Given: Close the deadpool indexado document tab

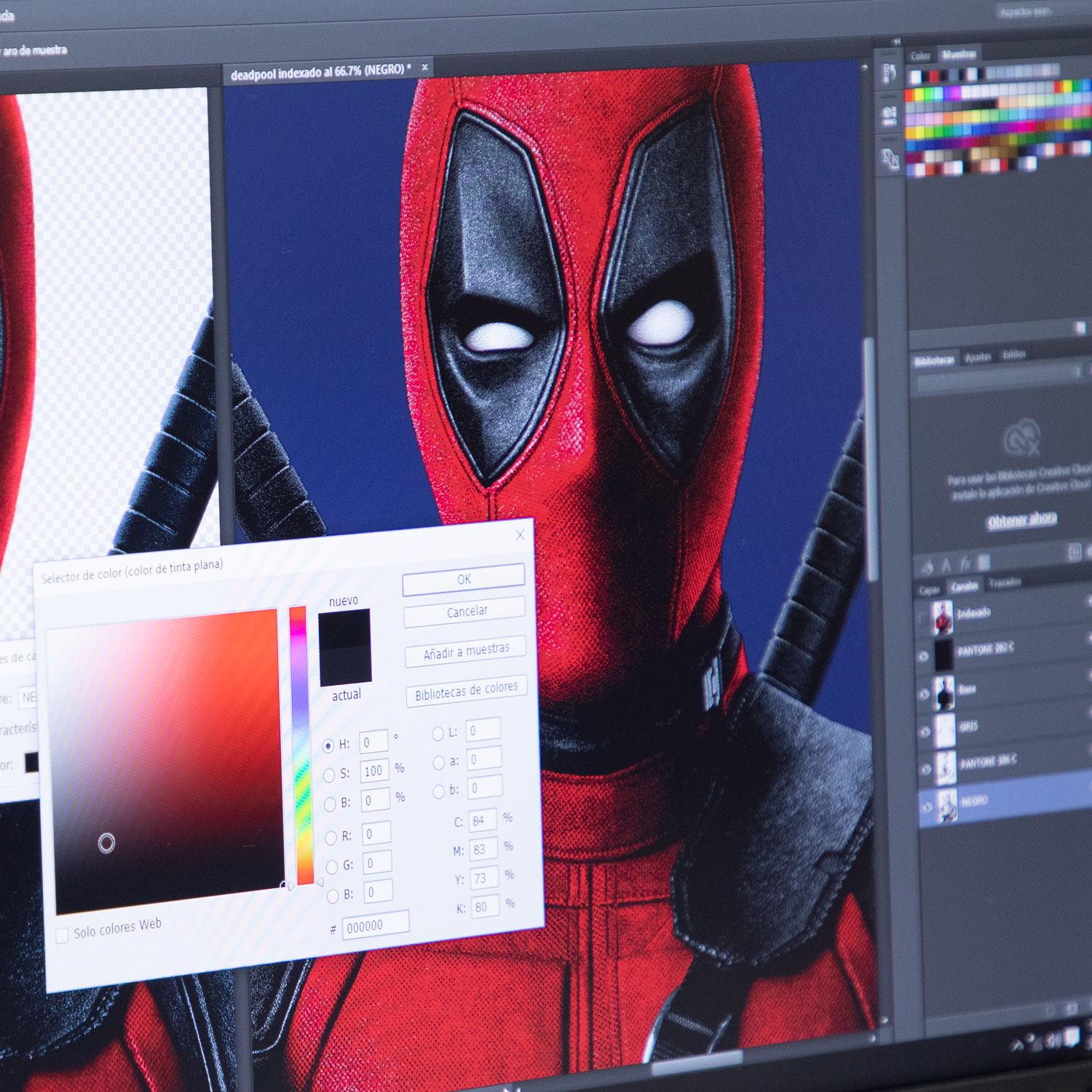Looking at the screenshot, I should click(x=425, y=67).
